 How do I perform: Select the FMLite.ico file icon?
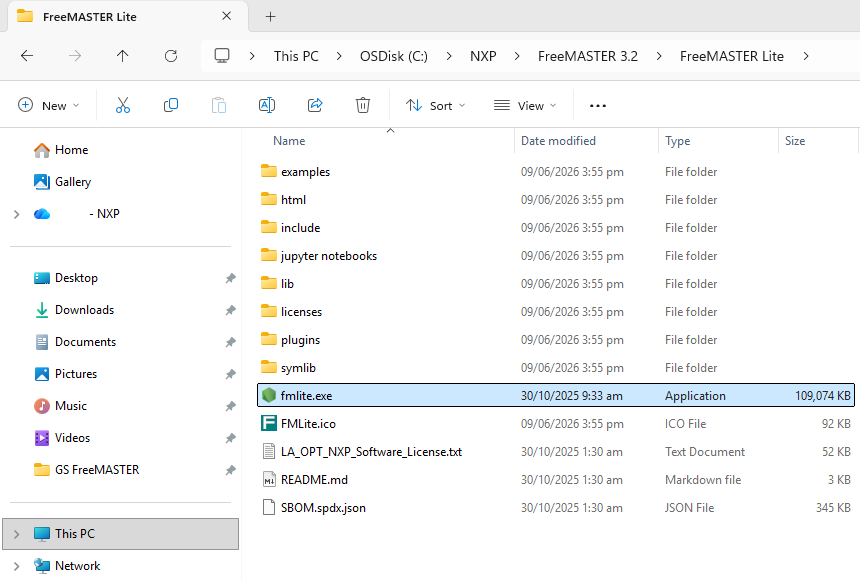pyautogui.click(x=268, y=423)
